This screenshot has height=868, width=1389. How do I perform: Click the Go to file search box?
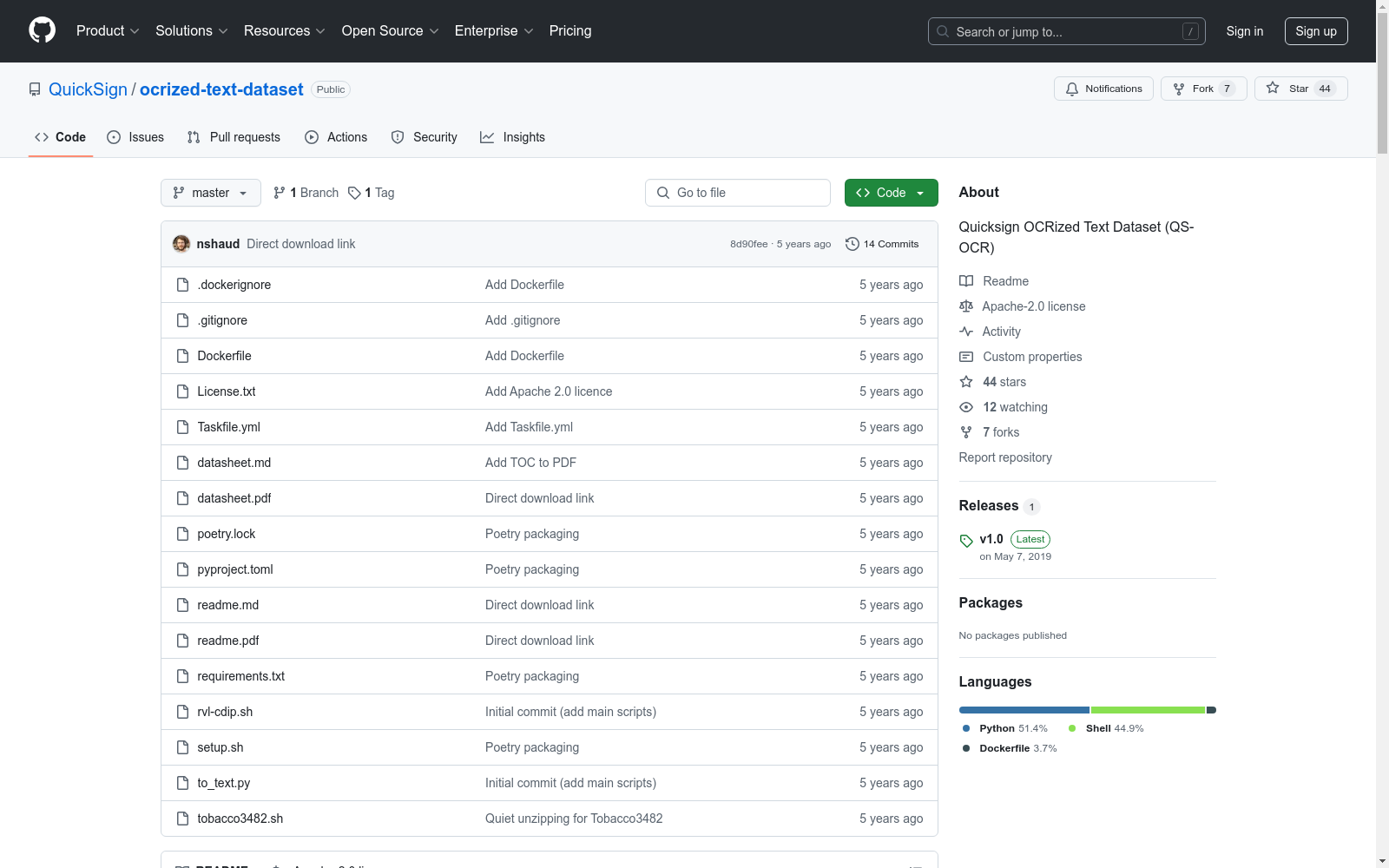pos(738,193)
